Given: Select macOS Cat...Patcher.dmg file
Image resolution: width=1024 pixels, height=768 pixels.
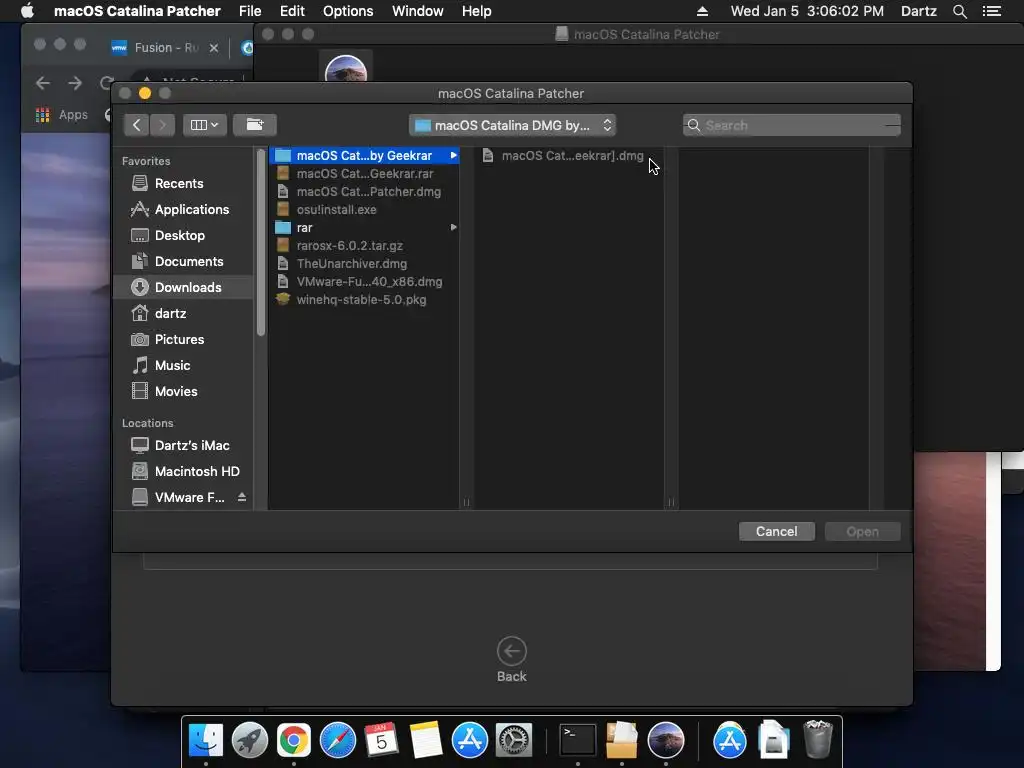Looking at the screenshot, I should (x=364, y=192).
